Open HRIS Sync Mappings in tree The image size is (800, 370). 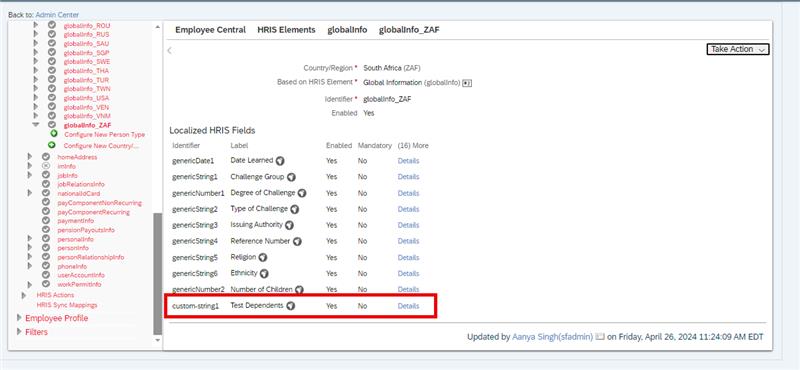[x=67, y=305]
